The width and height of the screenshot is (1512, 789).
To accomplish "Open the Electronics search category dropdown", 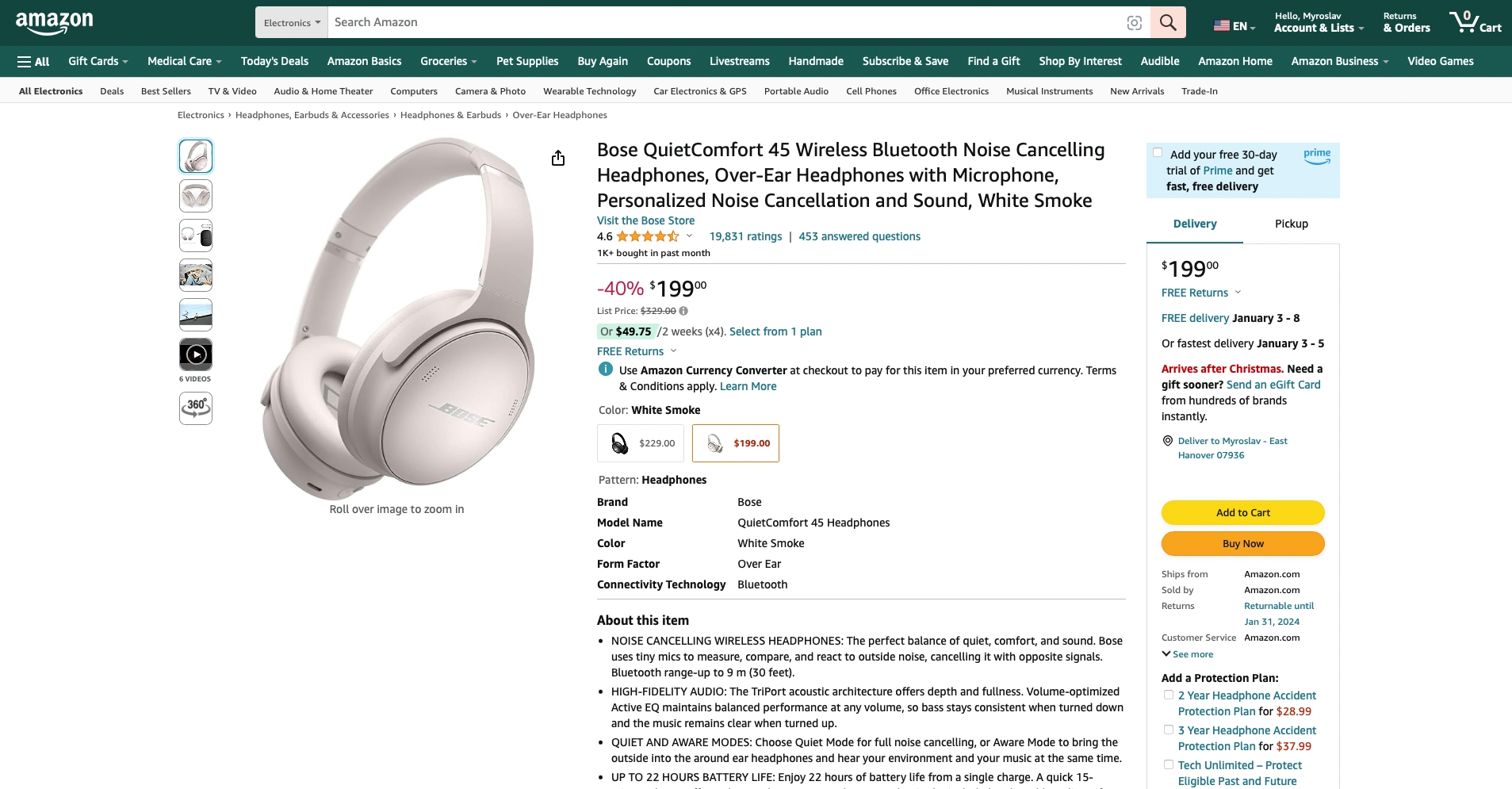I will (292, 22).
